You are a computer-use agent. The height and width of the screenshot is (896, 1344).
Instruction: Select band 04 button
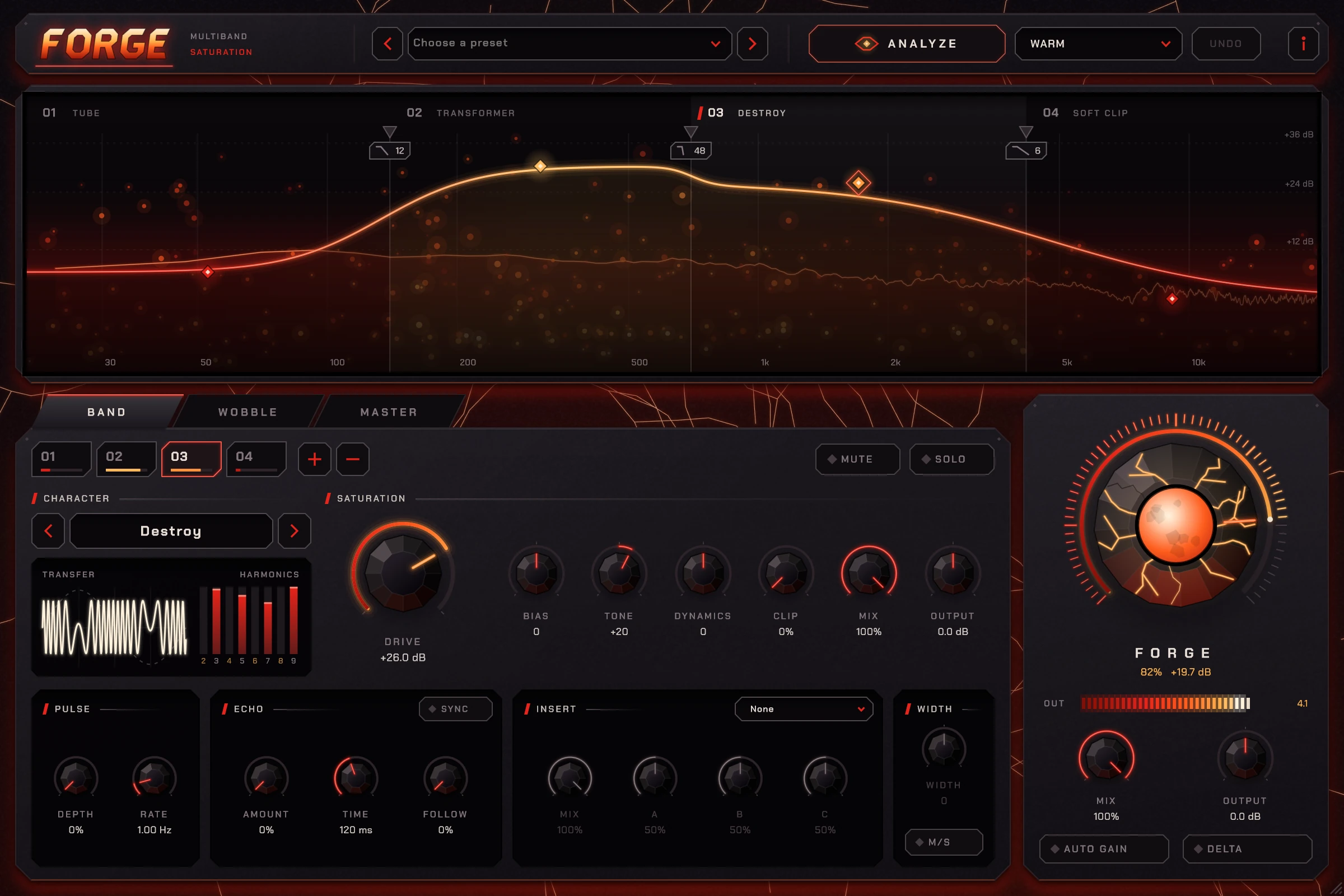(256, 459)
